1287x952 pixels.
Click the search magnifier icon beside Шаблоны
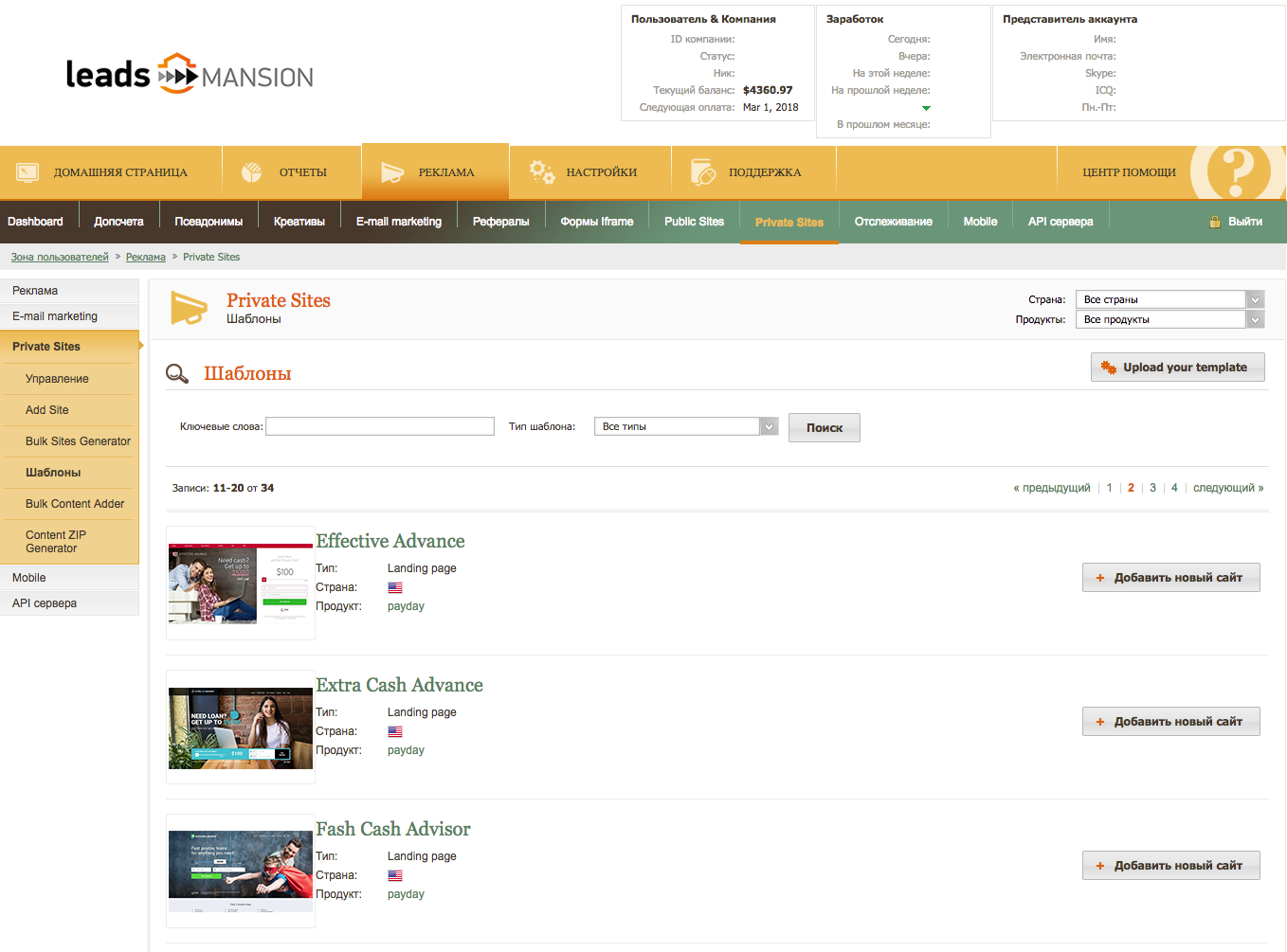[x=177, y=374]
